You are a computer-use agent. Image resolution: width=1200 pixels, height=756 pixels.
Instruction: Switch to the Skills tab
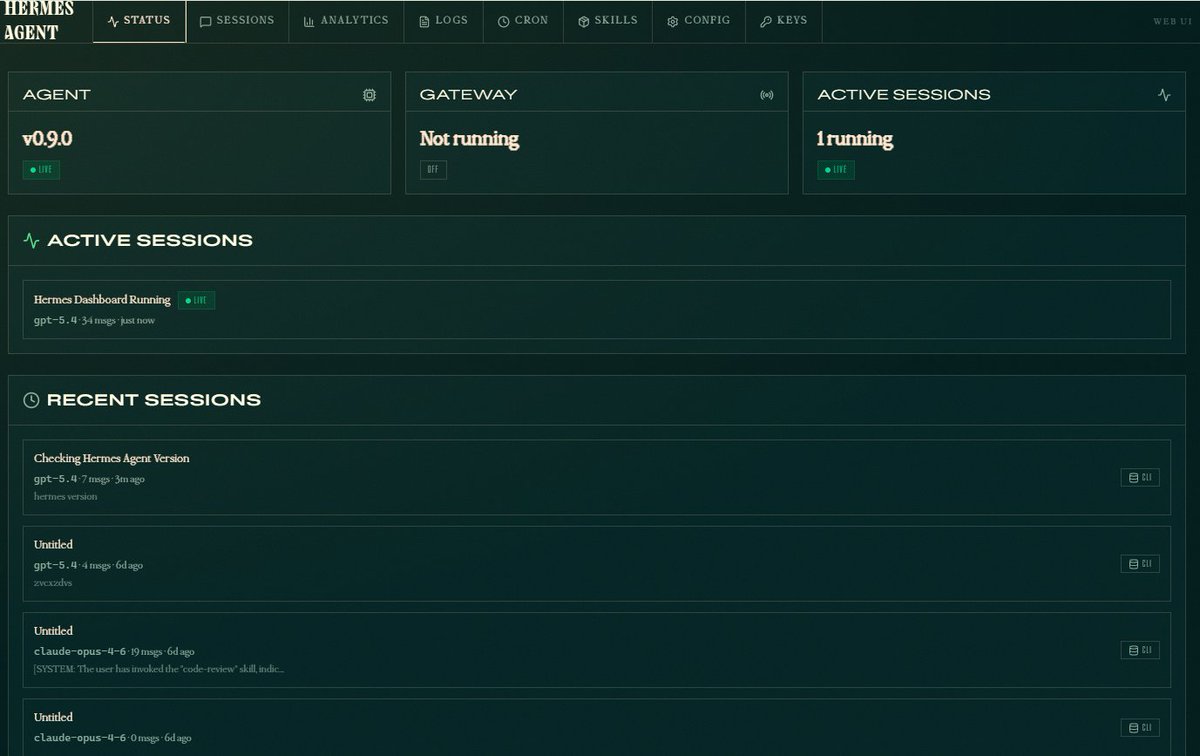608,21
